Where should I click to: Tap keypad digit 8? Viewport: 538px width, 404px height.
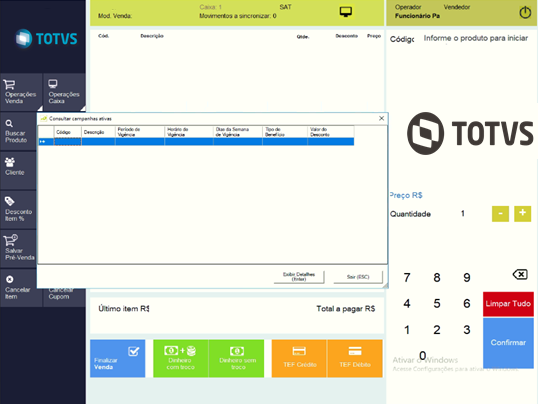[x=437, y=277]
